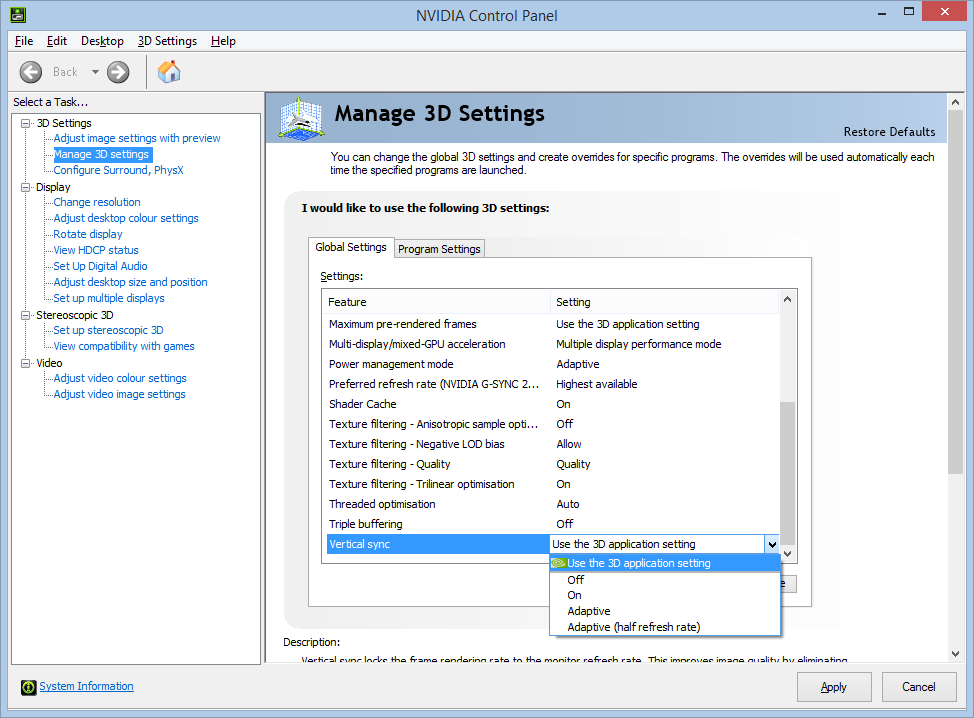
Task: Open Adjust video image settings
Action: [x=119, y=394]
